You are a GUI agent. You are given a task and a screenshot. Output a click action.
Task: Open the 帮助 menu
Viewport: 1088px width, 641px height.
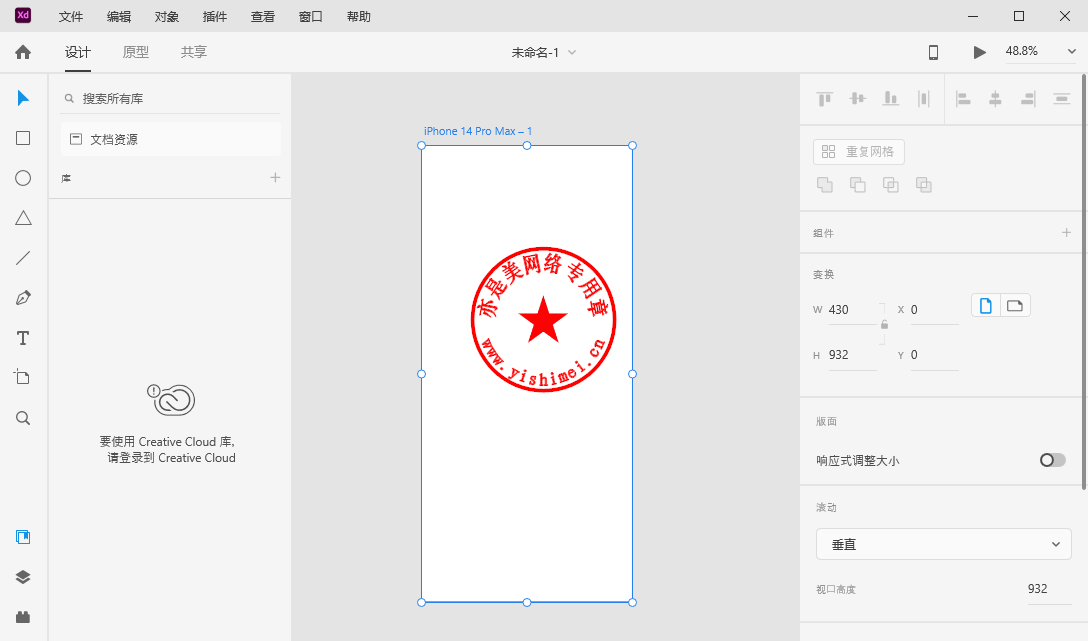[359, 17]
